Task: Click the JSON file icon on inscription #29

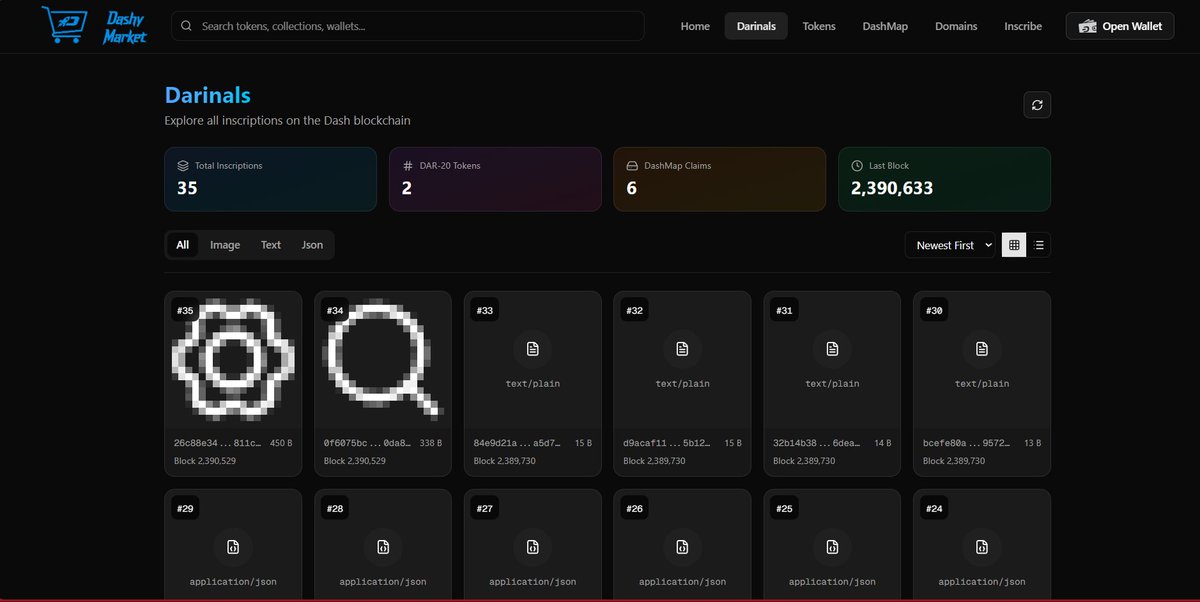Action: 233,547
